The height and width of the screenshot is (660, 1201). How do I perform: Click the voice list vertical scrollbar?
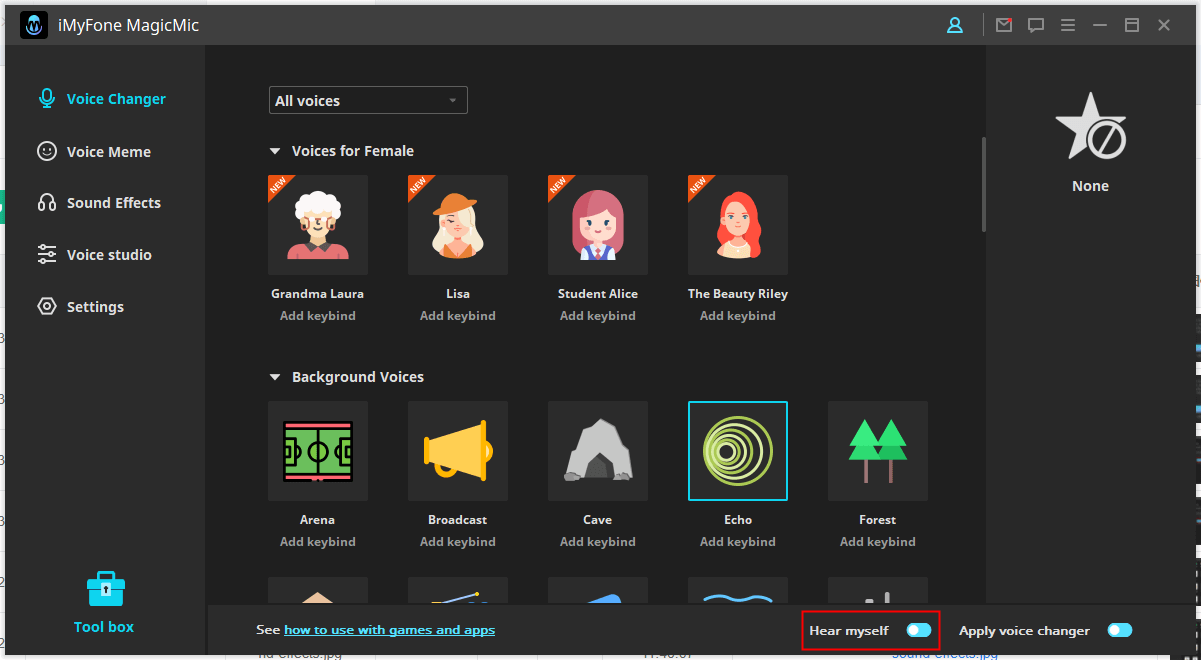pyautogui.click(x=984, y=184)
